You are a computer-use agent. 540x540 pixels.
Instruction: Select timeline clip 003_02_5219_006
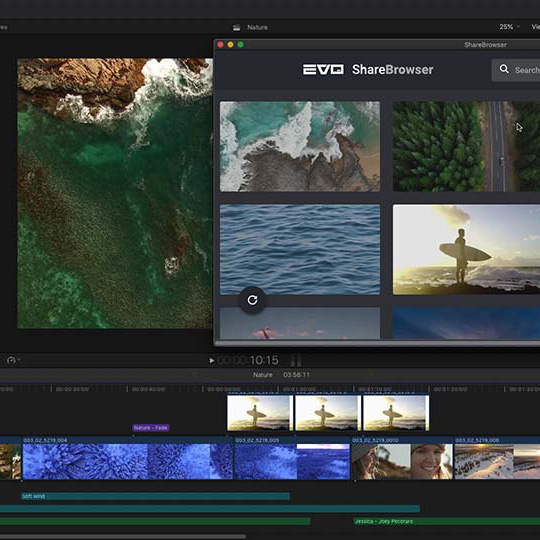[497, 458]
